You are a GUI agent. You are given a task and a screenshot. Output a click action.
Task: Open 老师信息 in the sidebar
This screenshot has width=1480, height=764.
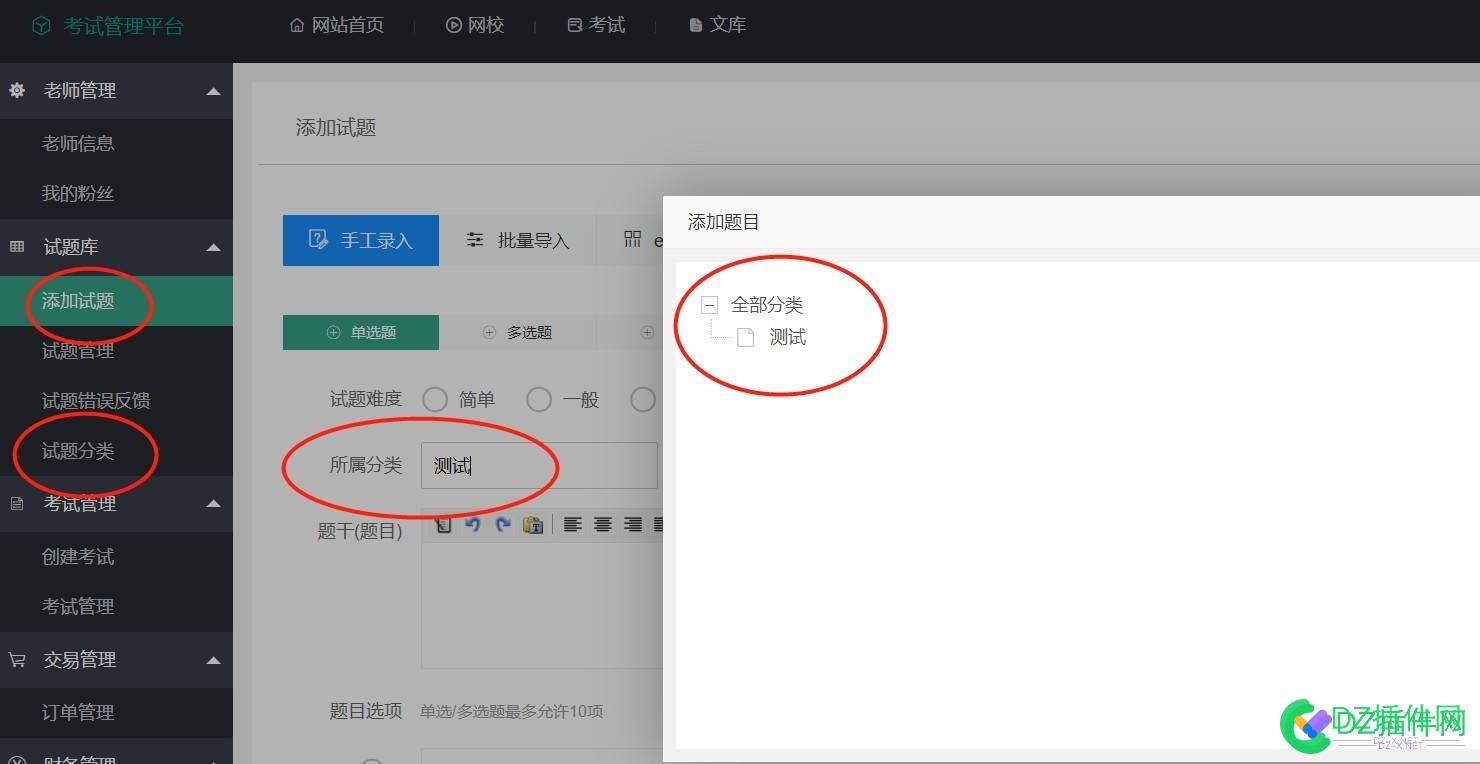[x=78, y=143]
